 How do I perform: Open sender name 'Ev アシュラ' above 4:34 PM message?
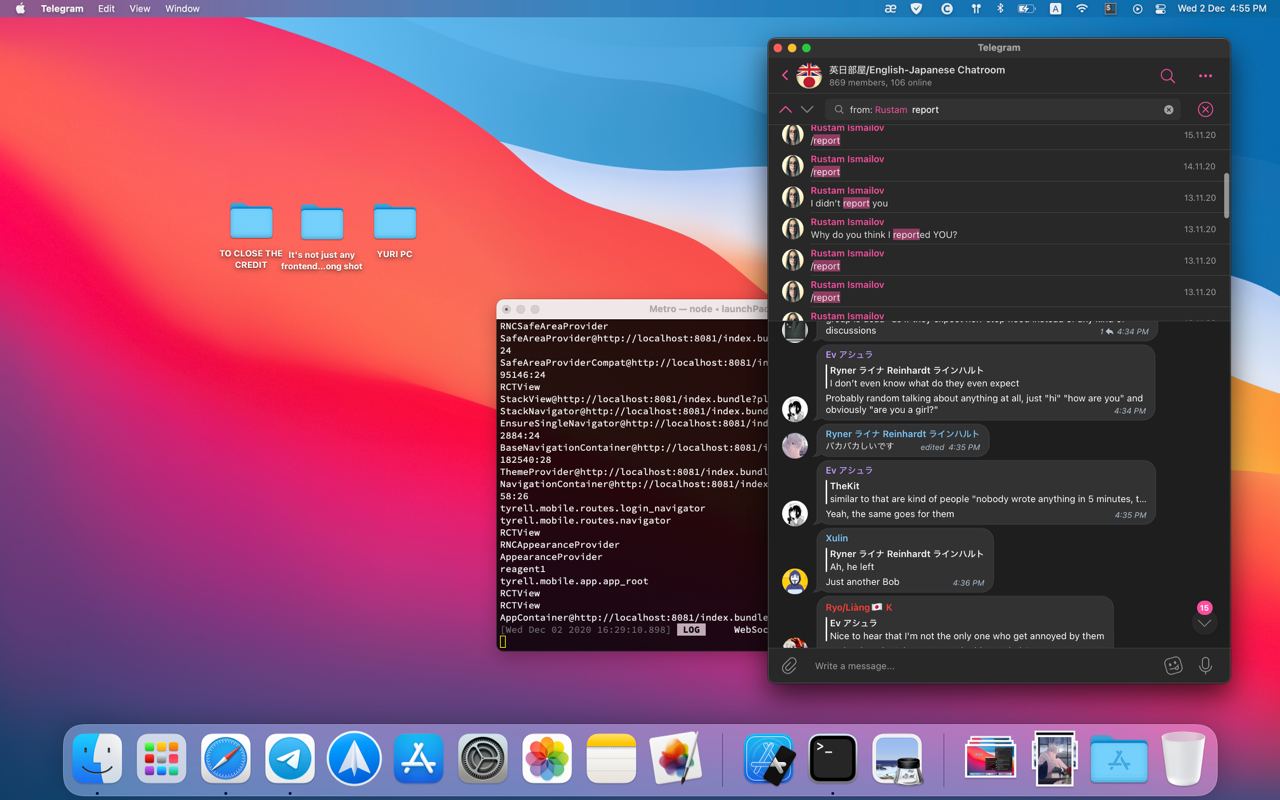coord(849,355)
